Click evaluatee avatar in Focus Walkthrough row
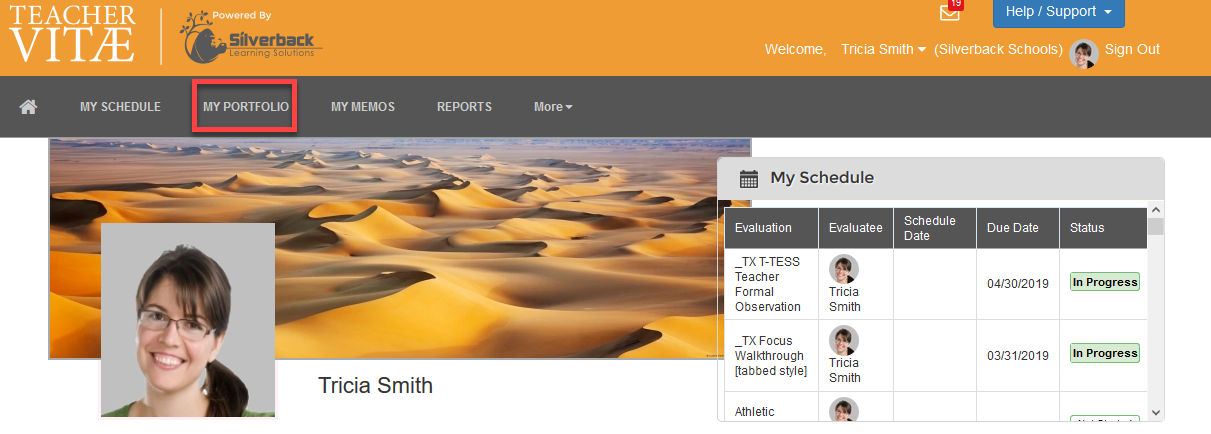The width and height of the screenshot is (1211, 434). click(844, 341)
